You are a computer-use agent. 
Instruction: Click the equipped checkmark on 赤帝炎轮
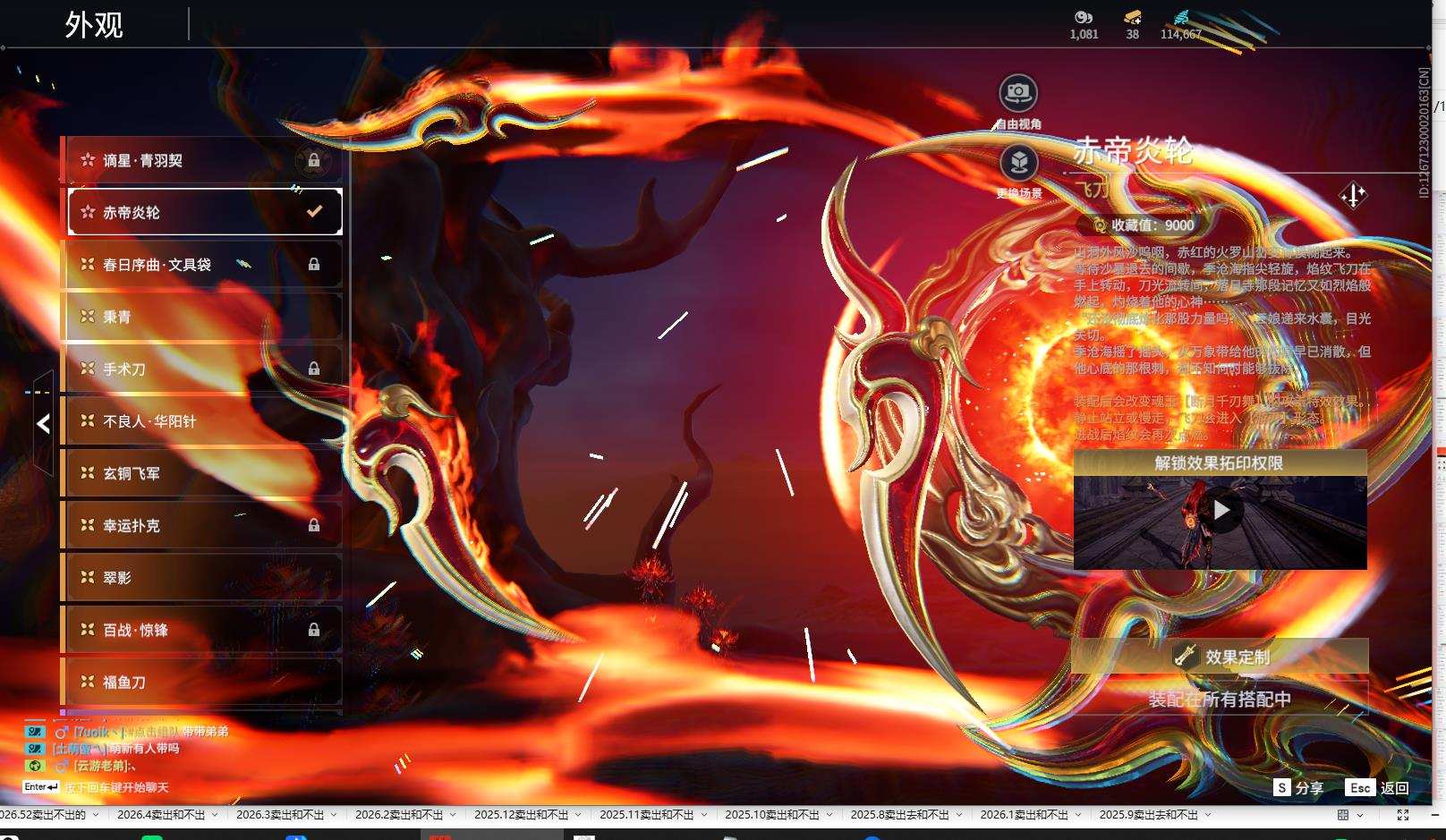pyautogui.click(x=314, y=212)
